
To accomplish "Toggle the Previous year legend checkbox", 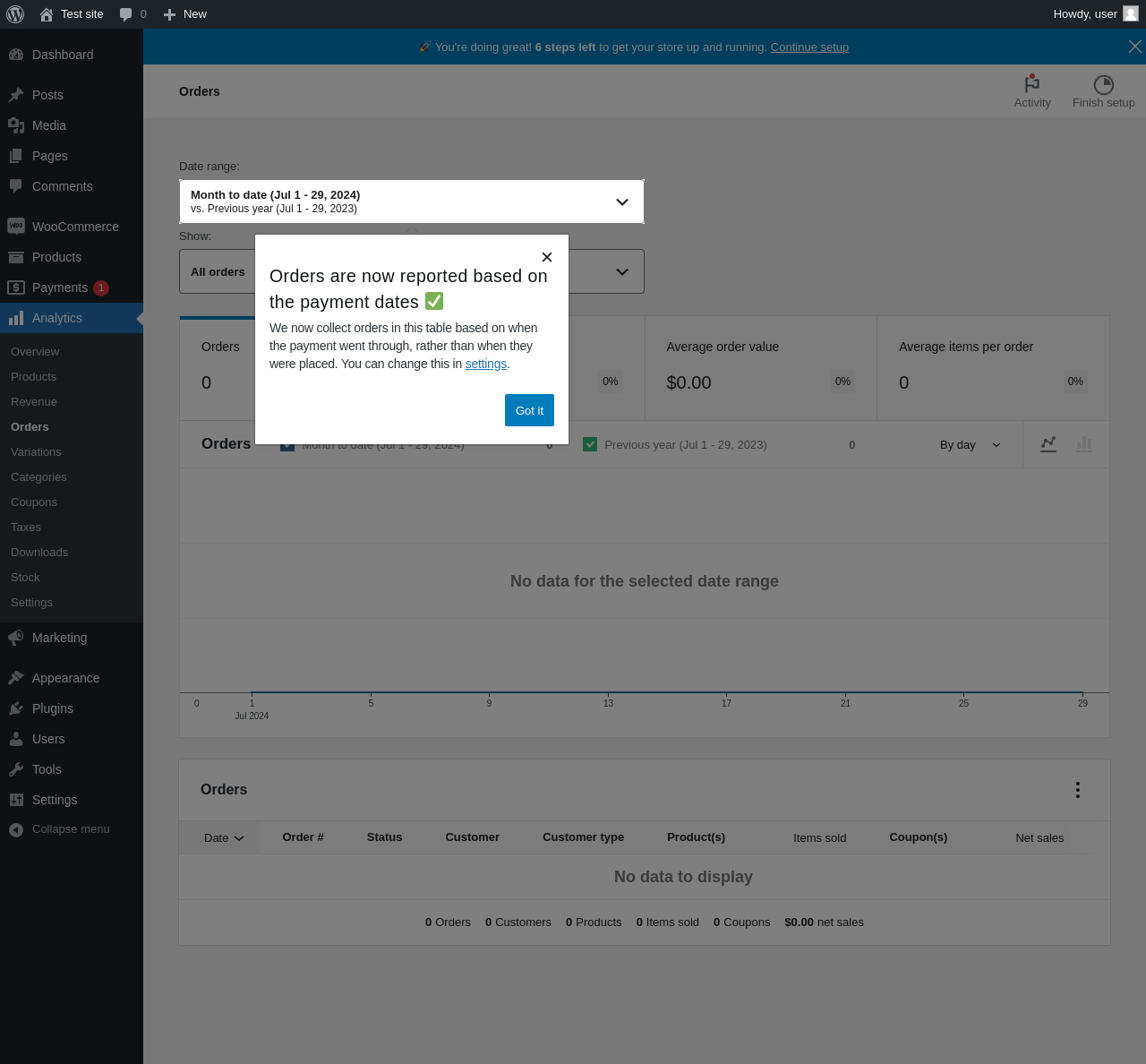I will click(590, 444).
